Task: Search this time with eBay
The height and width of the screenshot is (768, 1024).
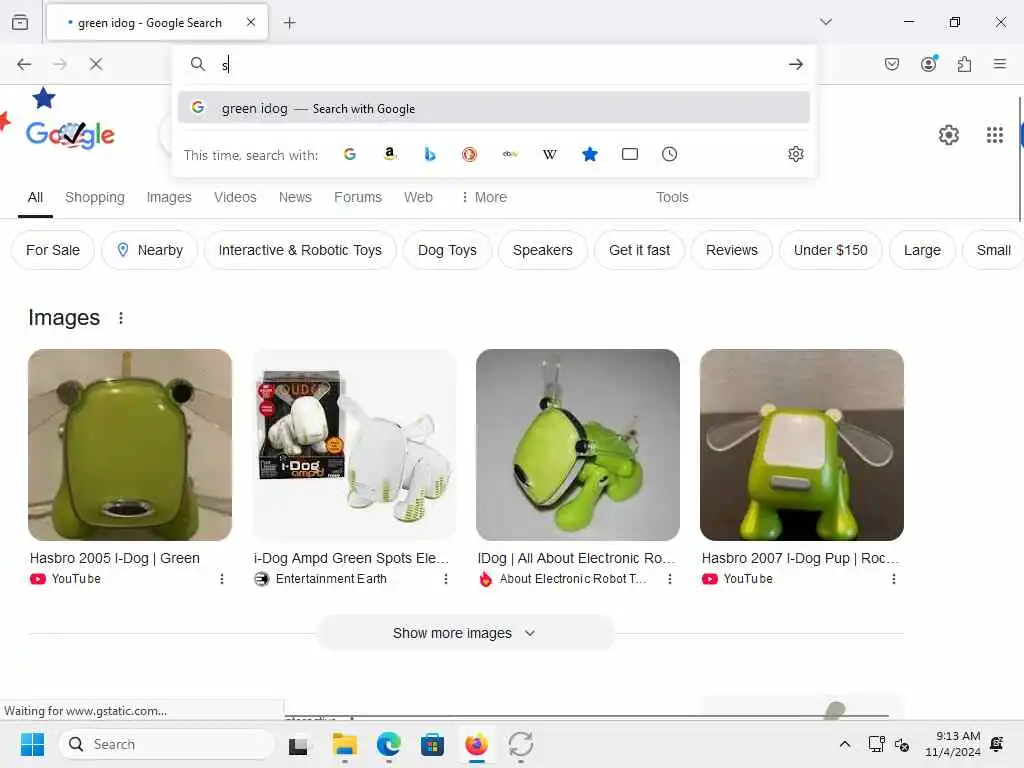Action: coord(509,154)
